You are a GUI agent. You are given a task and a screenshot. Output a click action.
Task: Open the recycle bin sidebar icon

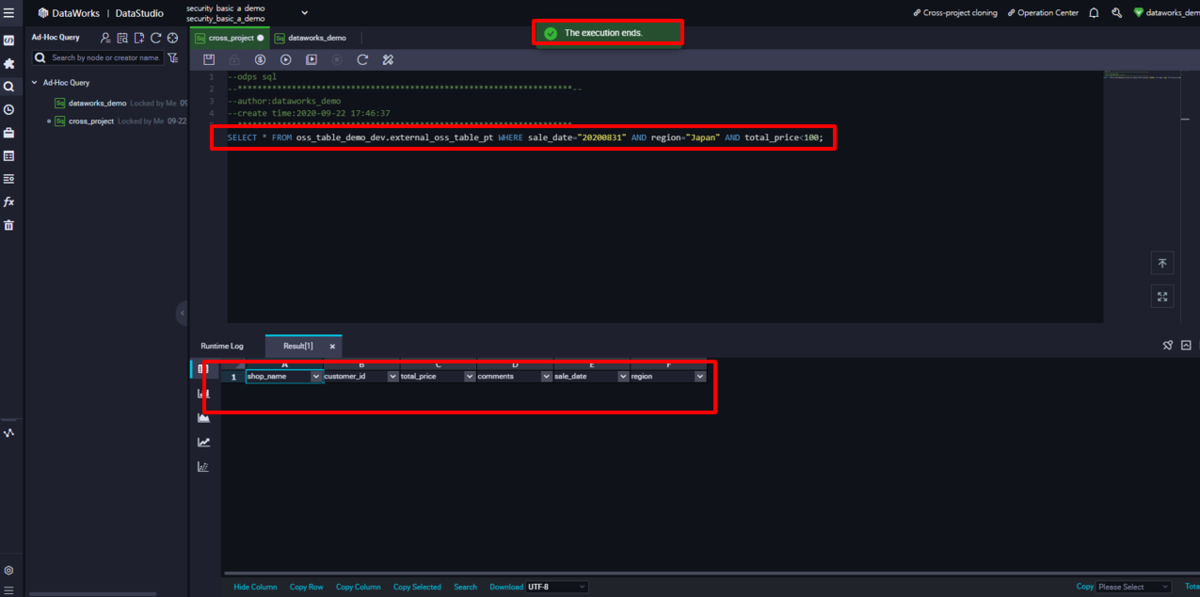tap(9, 225)
